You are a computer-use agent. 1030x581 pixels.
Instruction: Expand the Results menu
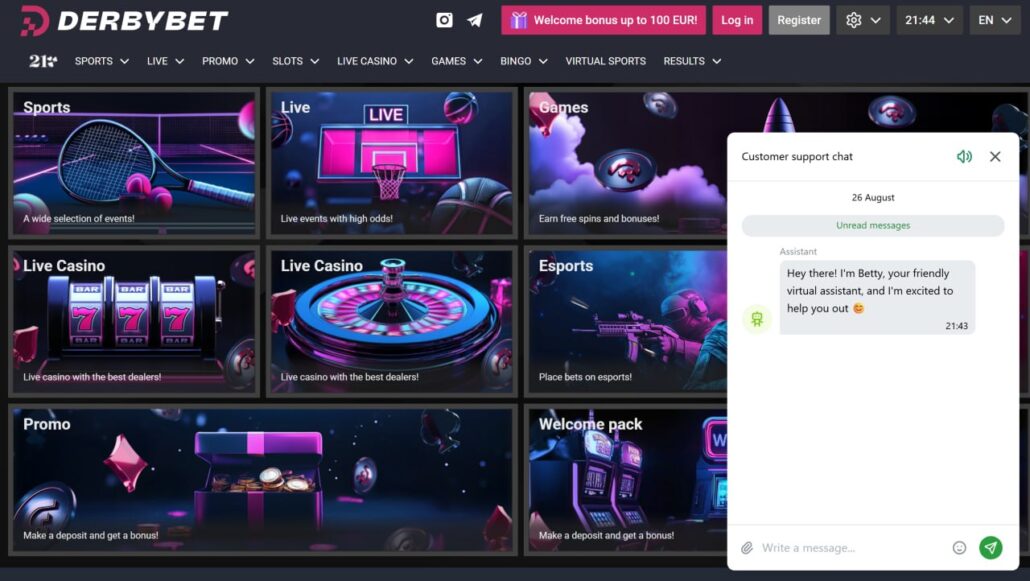pyautogui.click(x=692, y=61)
